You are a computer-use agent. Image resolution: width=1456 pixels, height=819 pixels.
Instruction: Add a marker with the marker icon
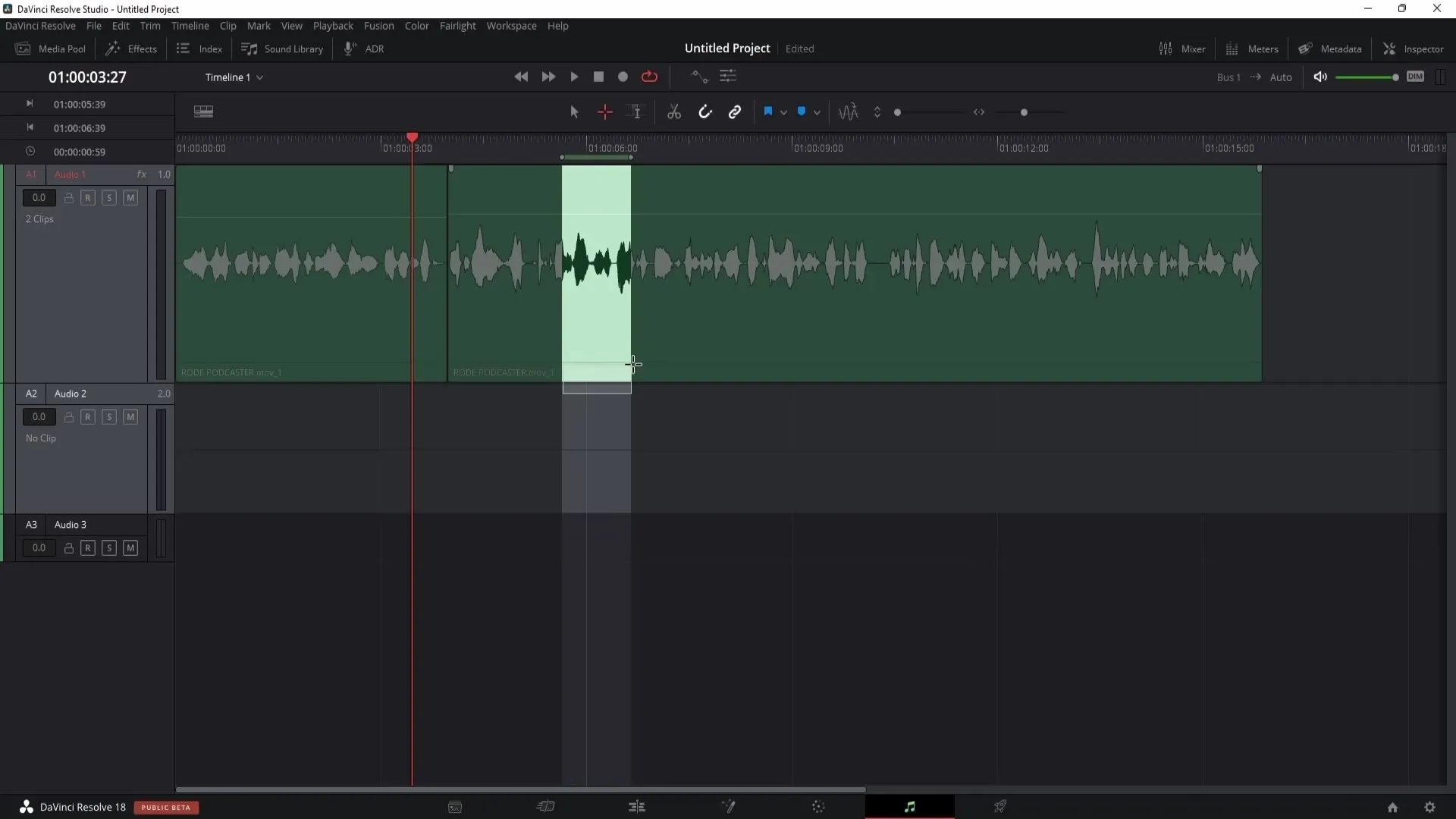tap(802, 112)
